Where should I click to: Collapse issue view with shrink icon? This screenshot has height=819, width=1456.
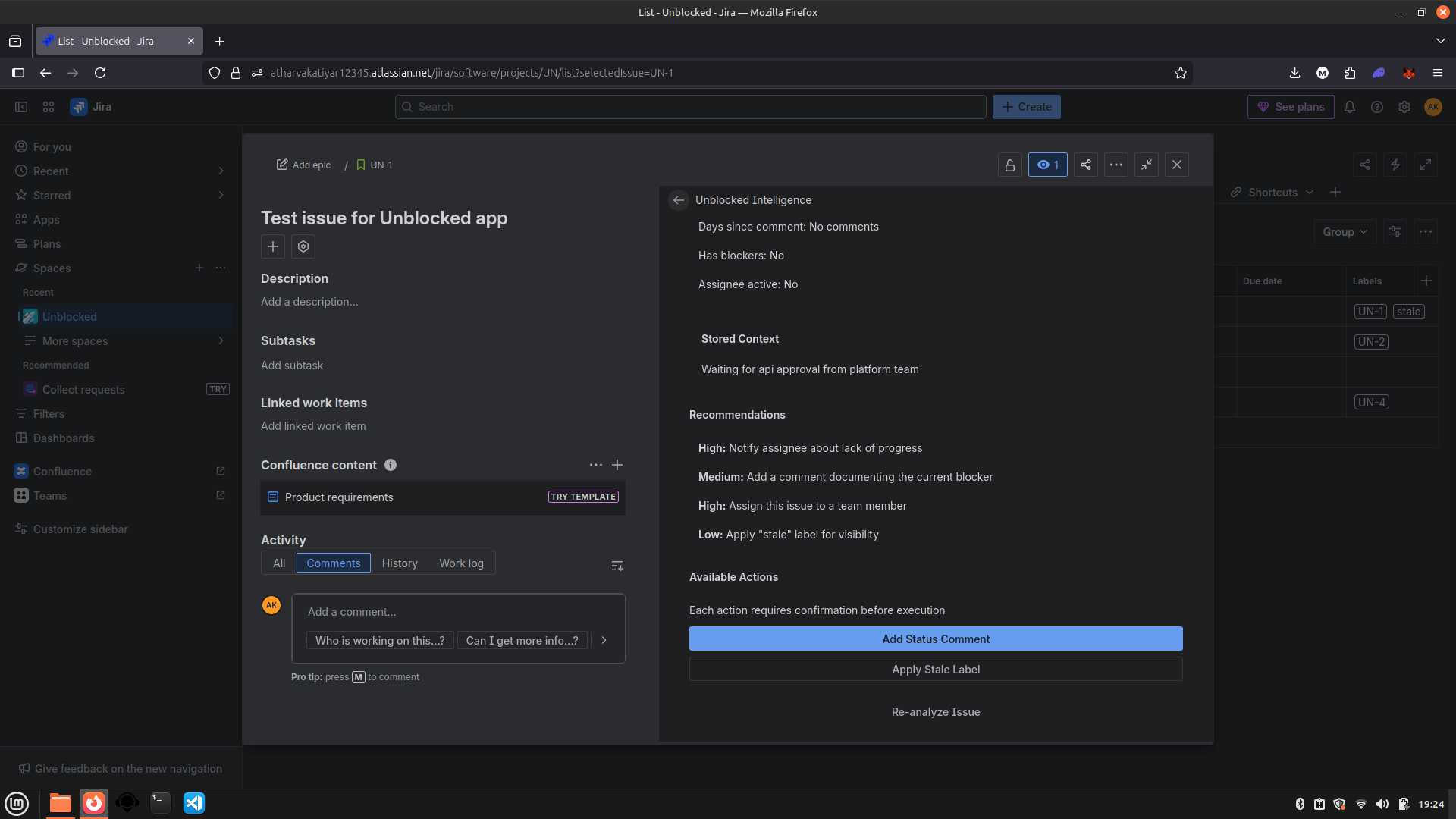pos(1146,165)
